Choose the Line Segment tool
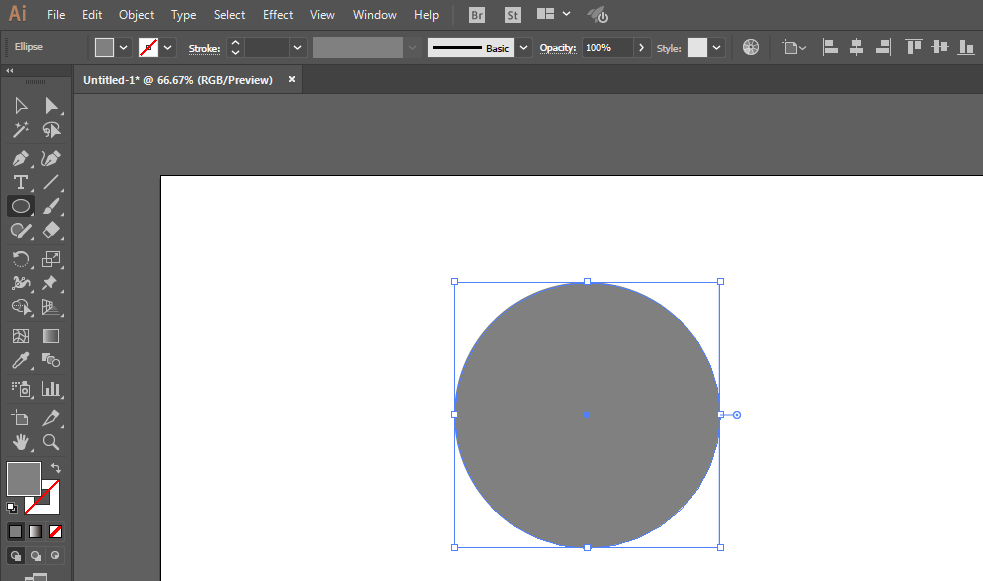The width and height of the screenshot is (983, 581). pyautogui.click(x=51, y=182)
